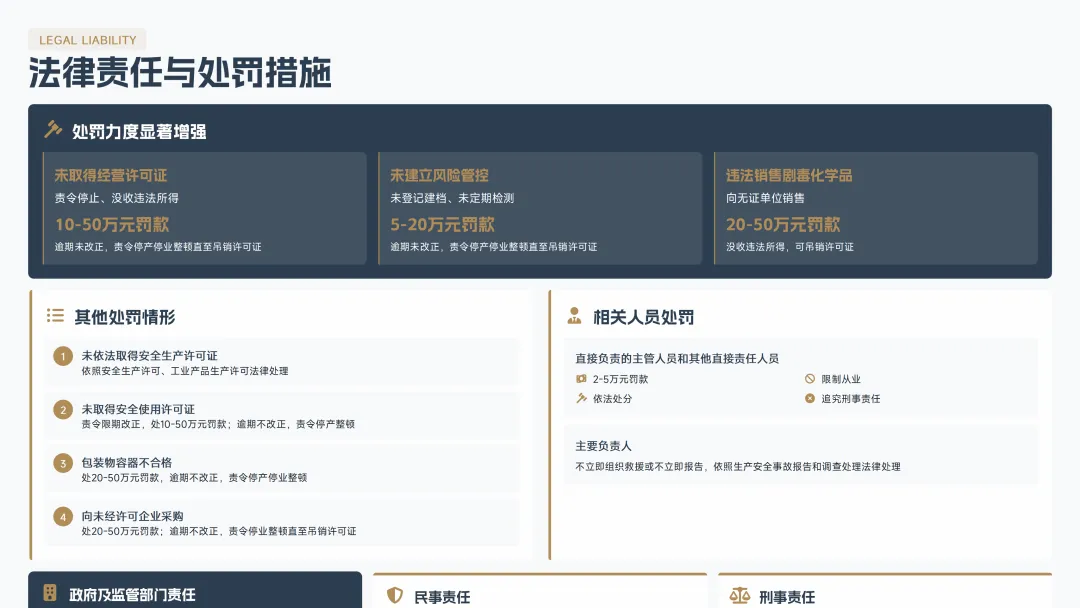Click the heading 处罚力度显著增强

[139, 132]
